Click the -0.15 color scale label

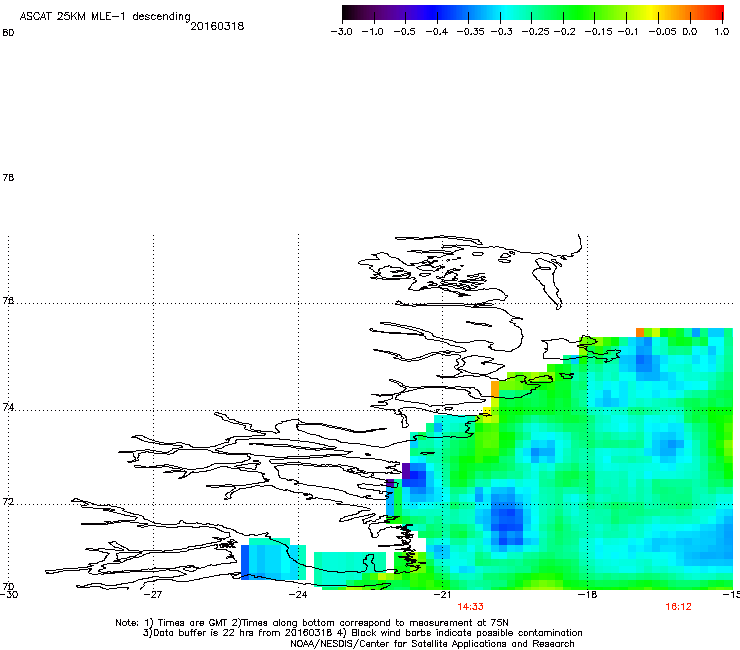tap(598, 32)
